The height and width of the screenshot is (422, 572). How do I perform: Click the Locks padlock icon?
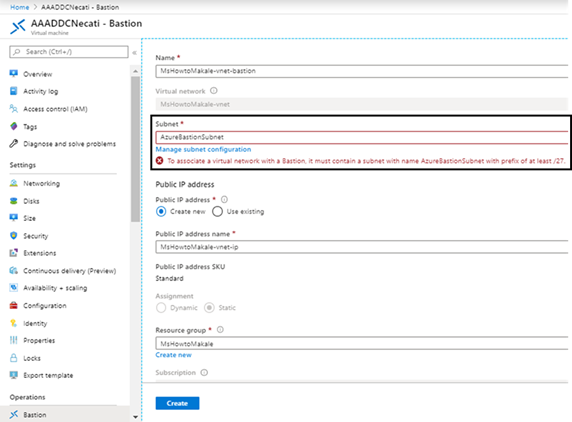click(13, 358)
